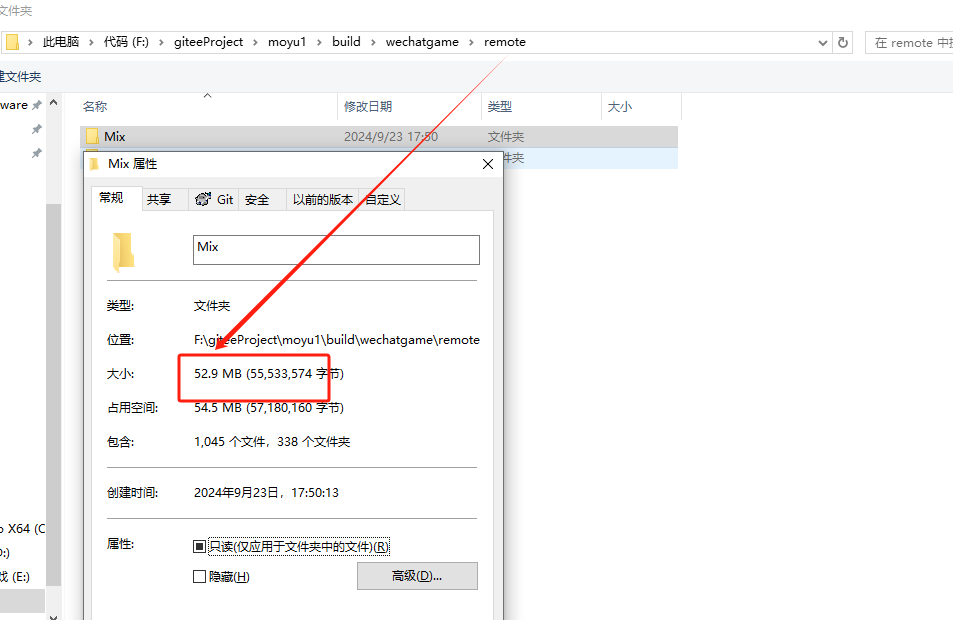
Task: Select the Mix folder row in file list
Action: click(x=379, y=137)
